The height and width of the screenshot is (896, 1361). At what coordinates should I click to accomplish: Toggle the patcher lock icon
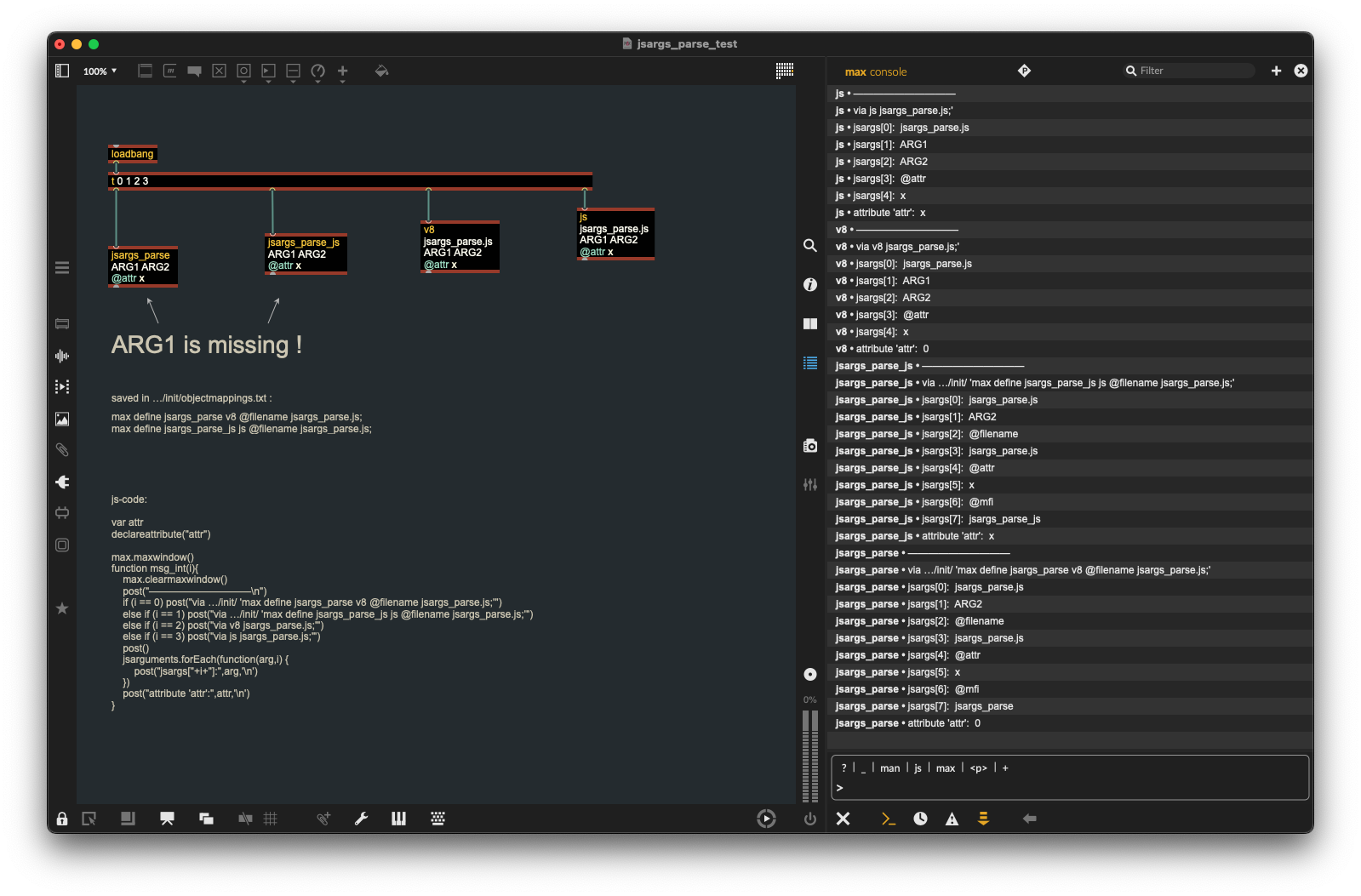coord(62,819)
